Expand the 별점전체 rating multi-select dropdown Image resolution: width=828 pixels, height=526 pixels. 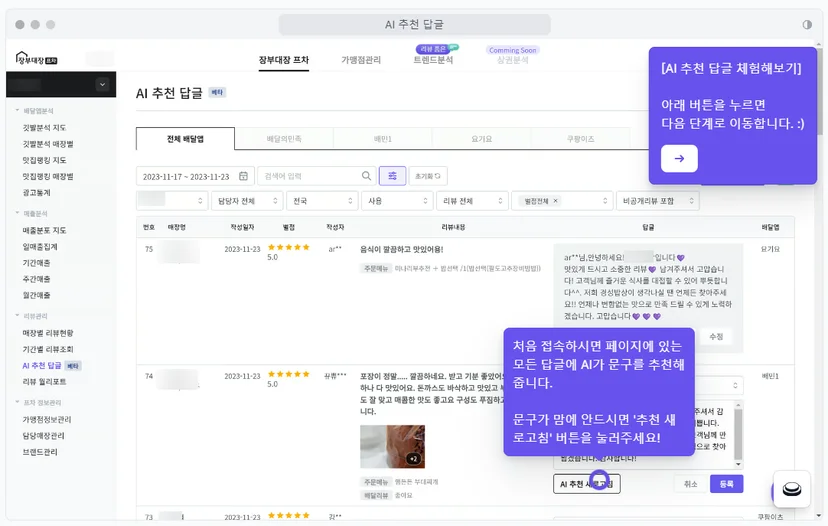[605, 201]
